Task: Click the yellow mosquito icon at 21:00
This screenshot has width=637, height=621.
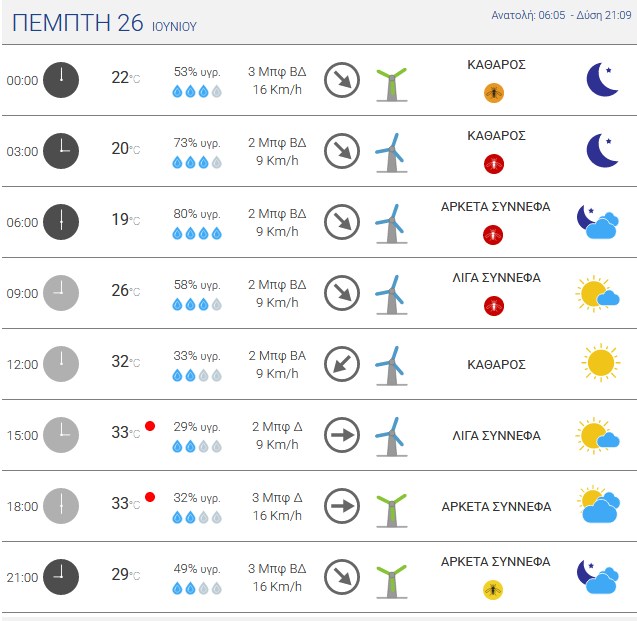Action: [493, 590]
